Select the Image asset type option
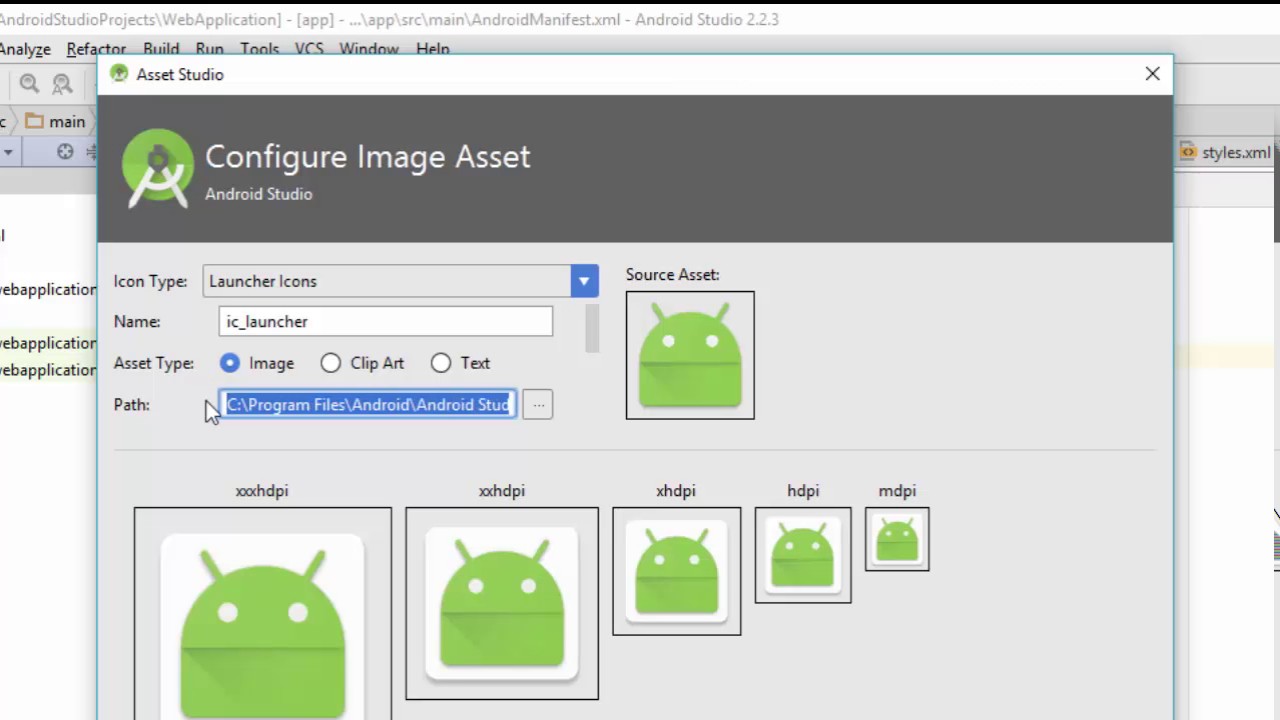This screenshot has height=720, width=1280. click(230, 363)
